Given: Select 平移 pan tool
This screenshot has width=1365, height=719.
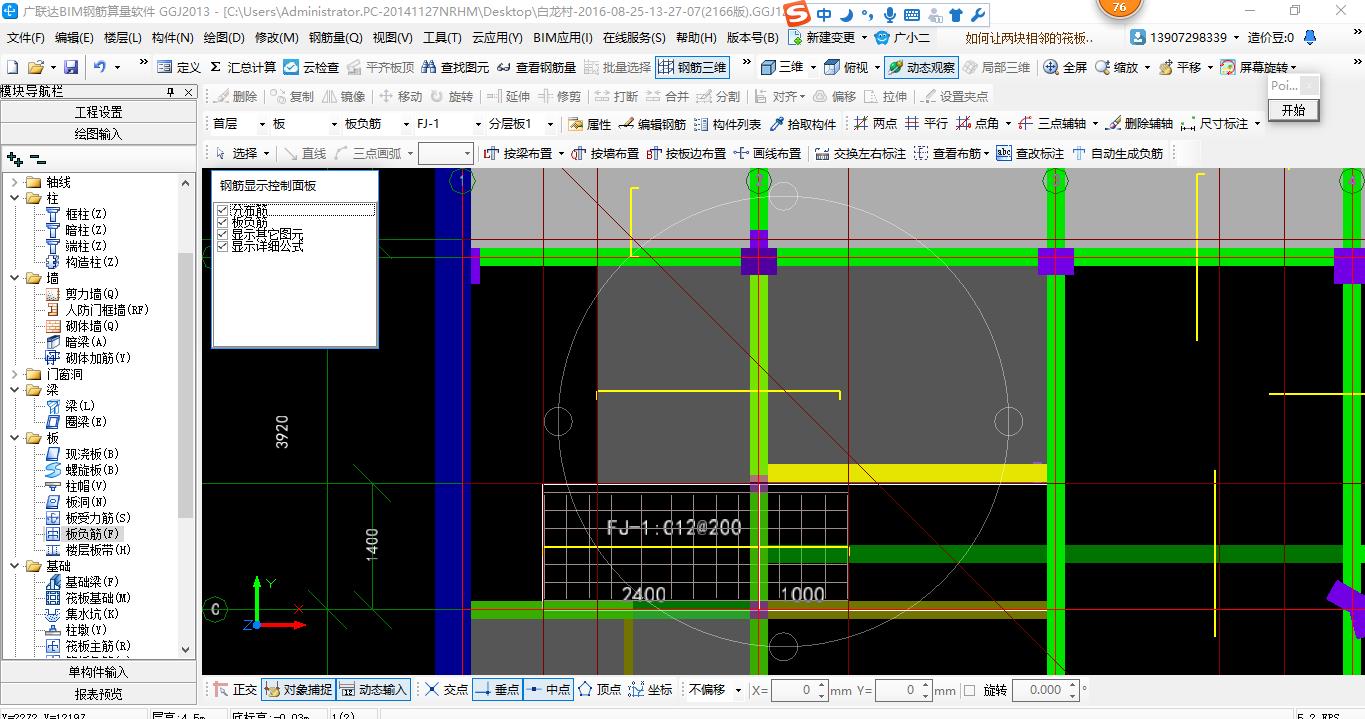Looking at the screenshot, I should 1180,67.
